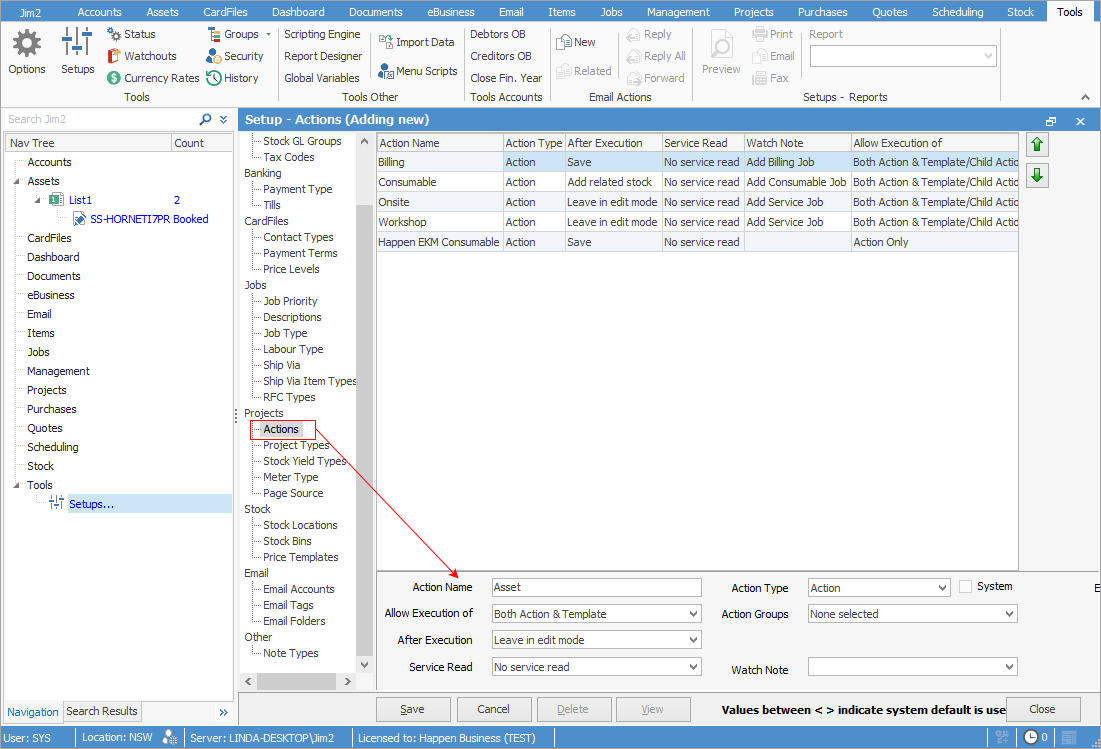Click the History clock icon
The image size is (1101, 749).
[x=214, y=78]
